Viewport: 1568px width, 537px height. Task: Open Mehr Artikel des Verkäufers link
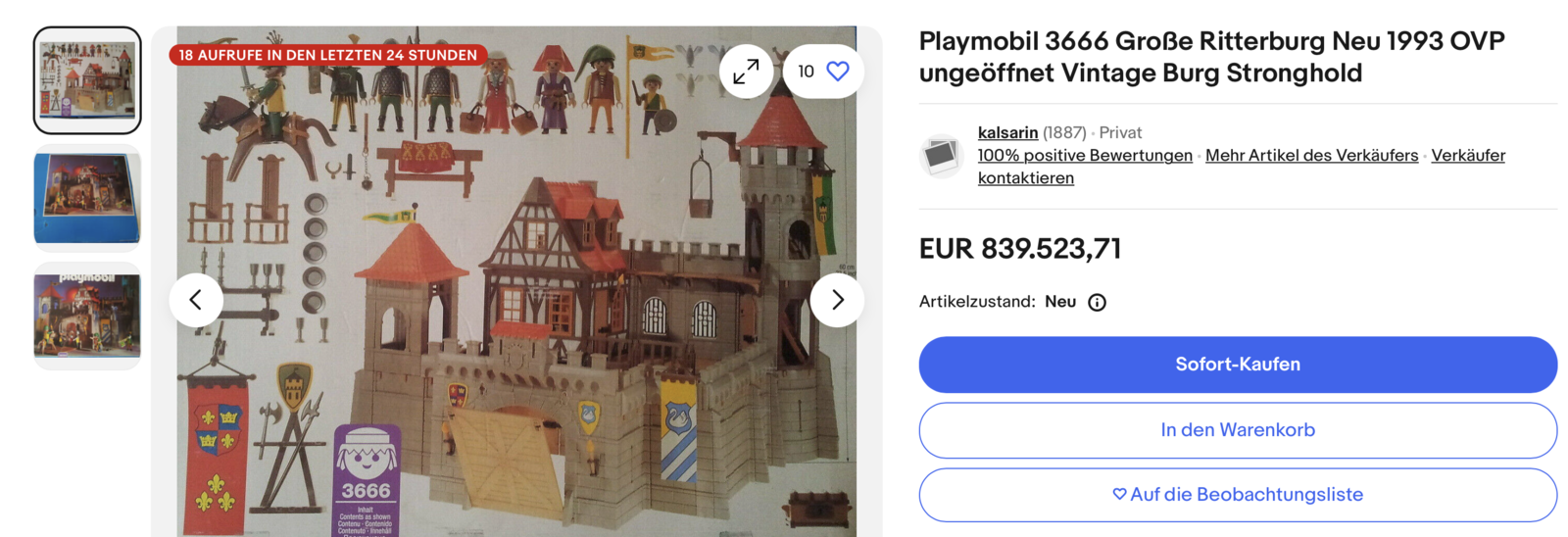click(x=1311, y=155)
